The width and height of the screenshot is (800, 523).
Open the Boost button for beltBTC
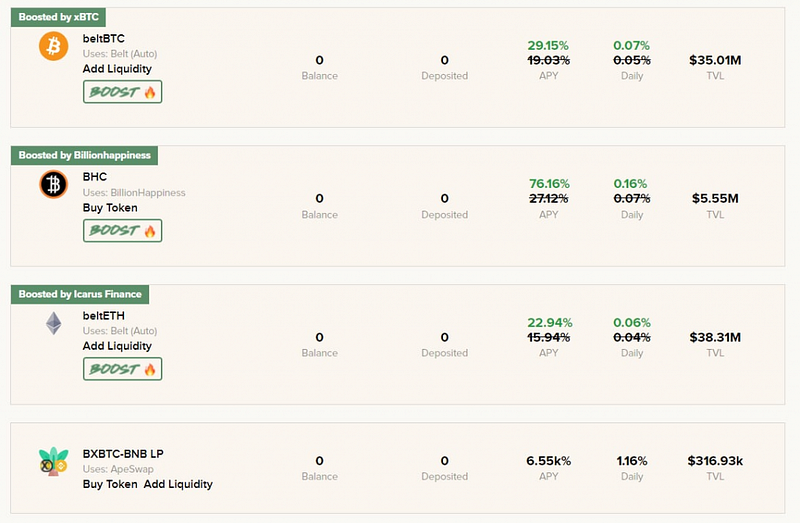[122, 92]
